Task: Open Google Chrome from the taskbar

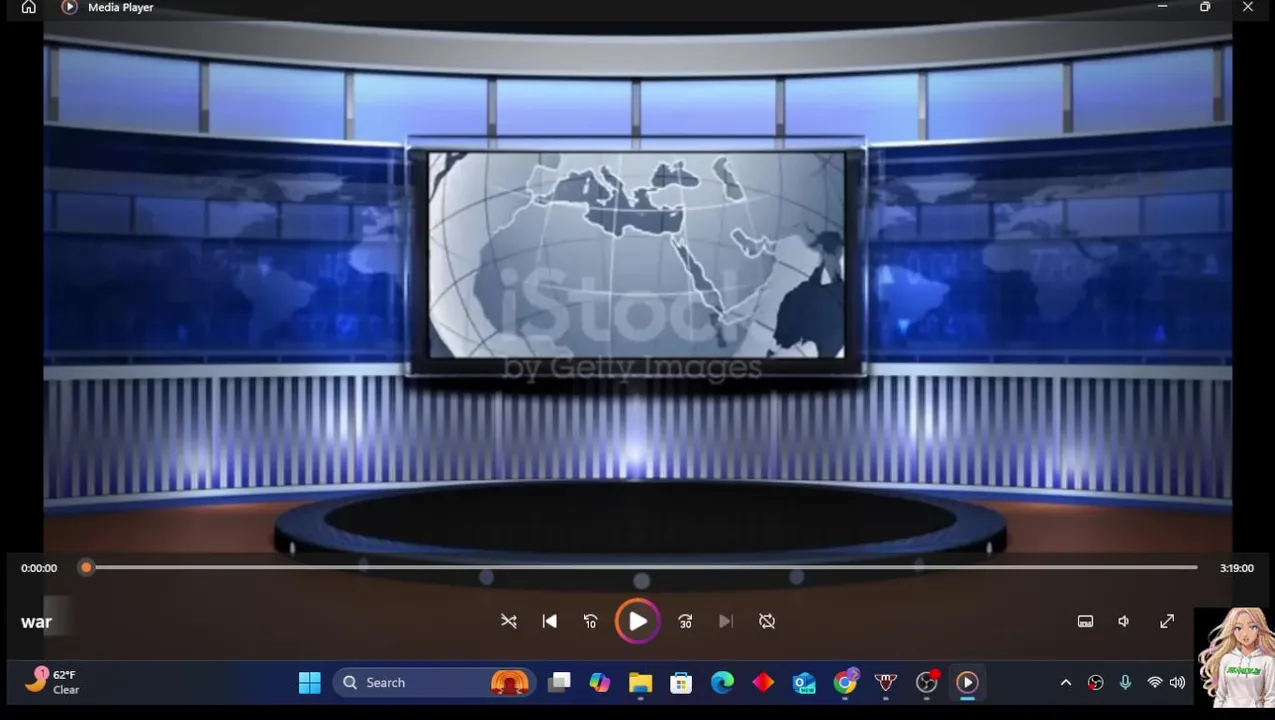Action: (846, 682)
